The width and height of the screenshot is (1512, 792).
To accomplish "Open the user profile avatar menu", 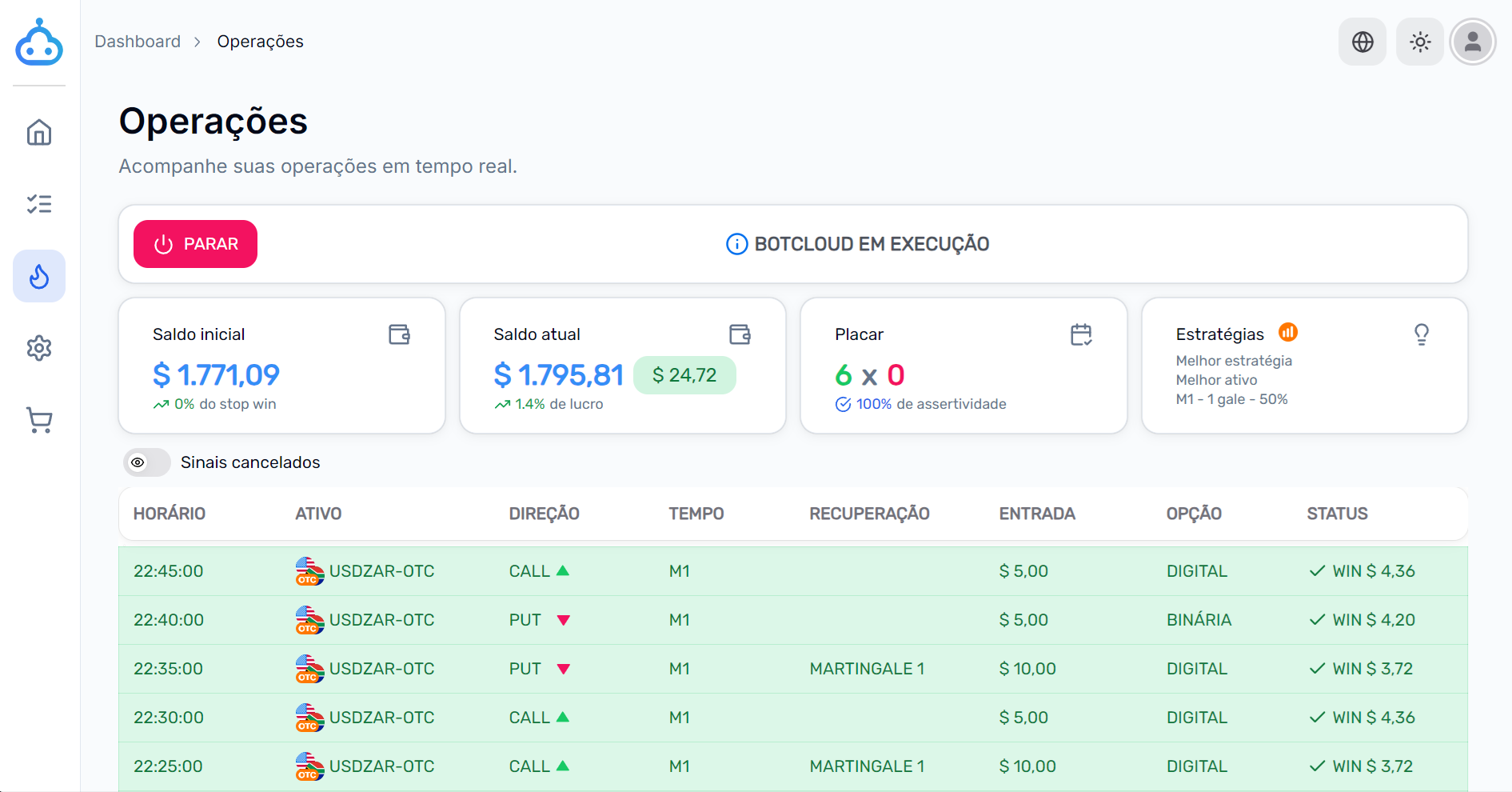I will [x=1473, y=42].
